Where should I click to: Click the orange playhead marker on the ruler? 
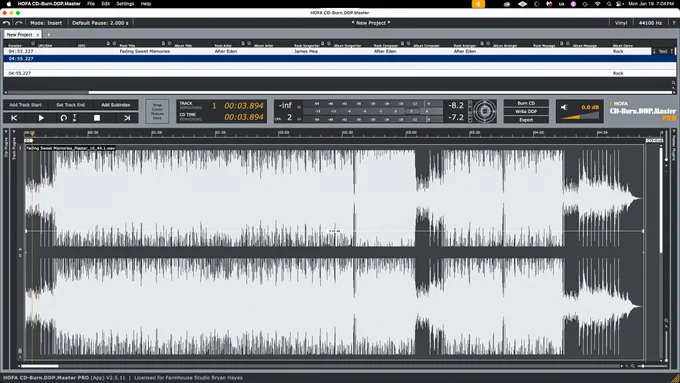point(32,134)
